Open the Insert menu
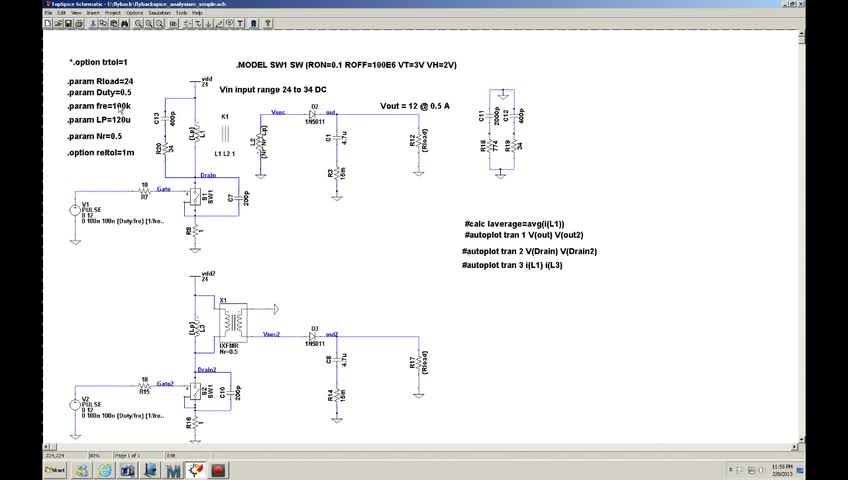848x480 pixels. 93,13
